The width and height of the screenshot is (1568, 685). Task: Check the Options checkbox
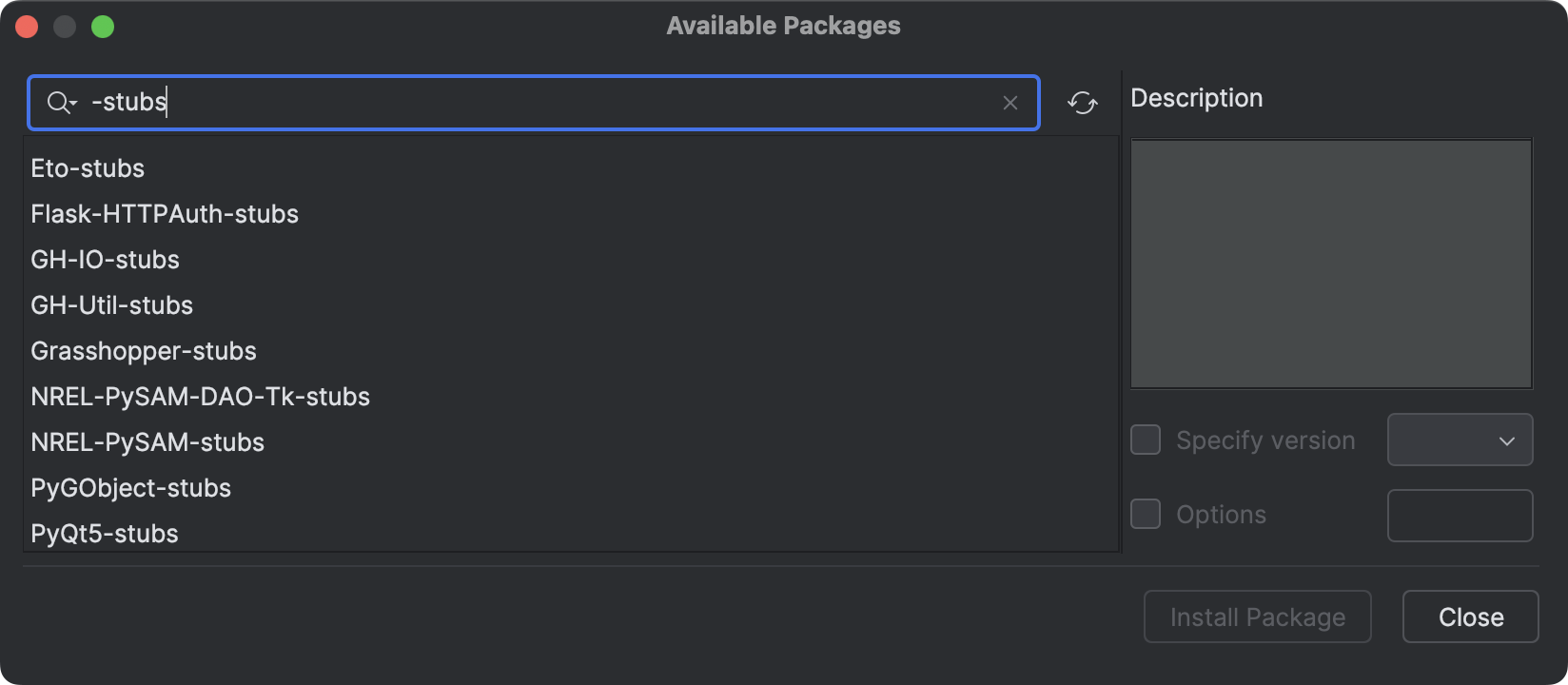pyautogui.click(x=1146, y=514)
